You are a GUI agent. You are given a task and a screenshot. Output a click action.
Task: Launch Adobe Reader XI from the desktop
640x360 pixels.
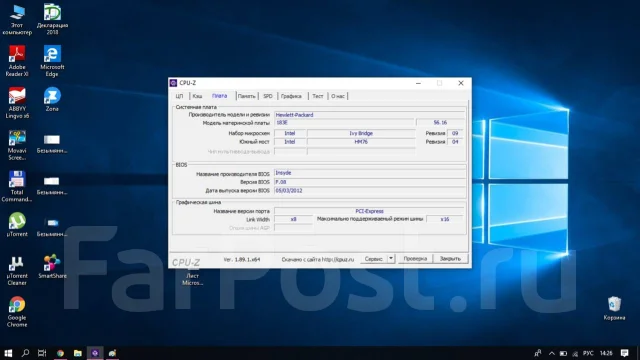17,61
